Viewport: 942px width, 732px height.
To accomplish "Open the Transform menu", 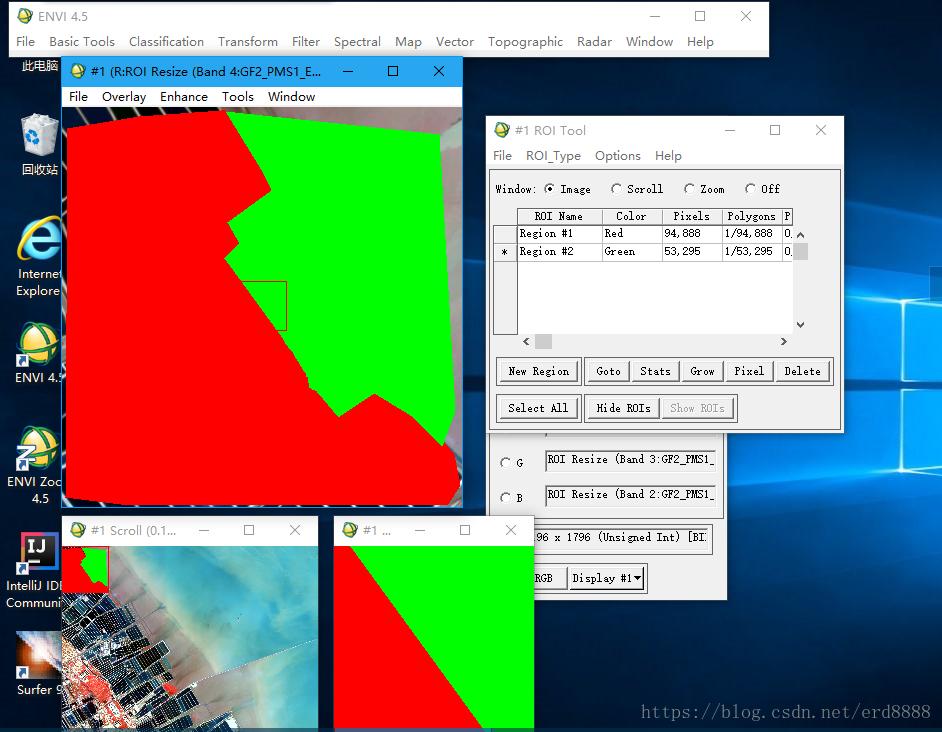I will pyautogui.click(x=248, y=41).
